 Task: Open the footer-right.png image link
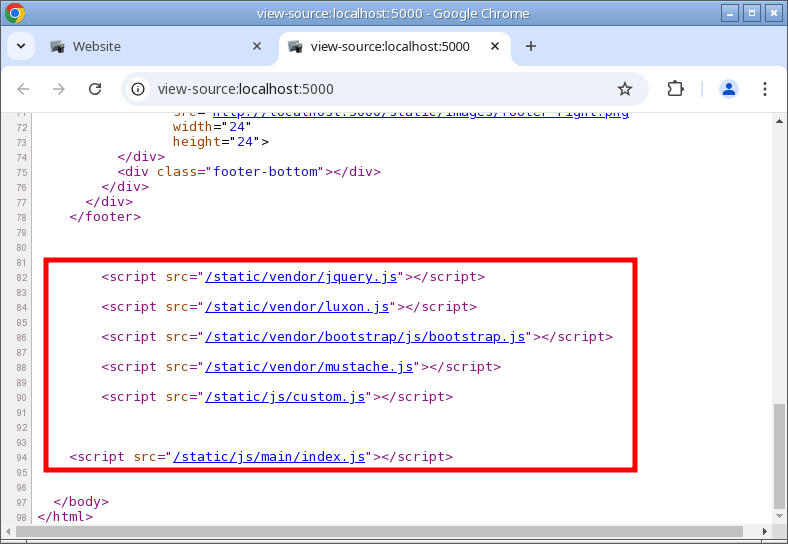tap(421, 114)
